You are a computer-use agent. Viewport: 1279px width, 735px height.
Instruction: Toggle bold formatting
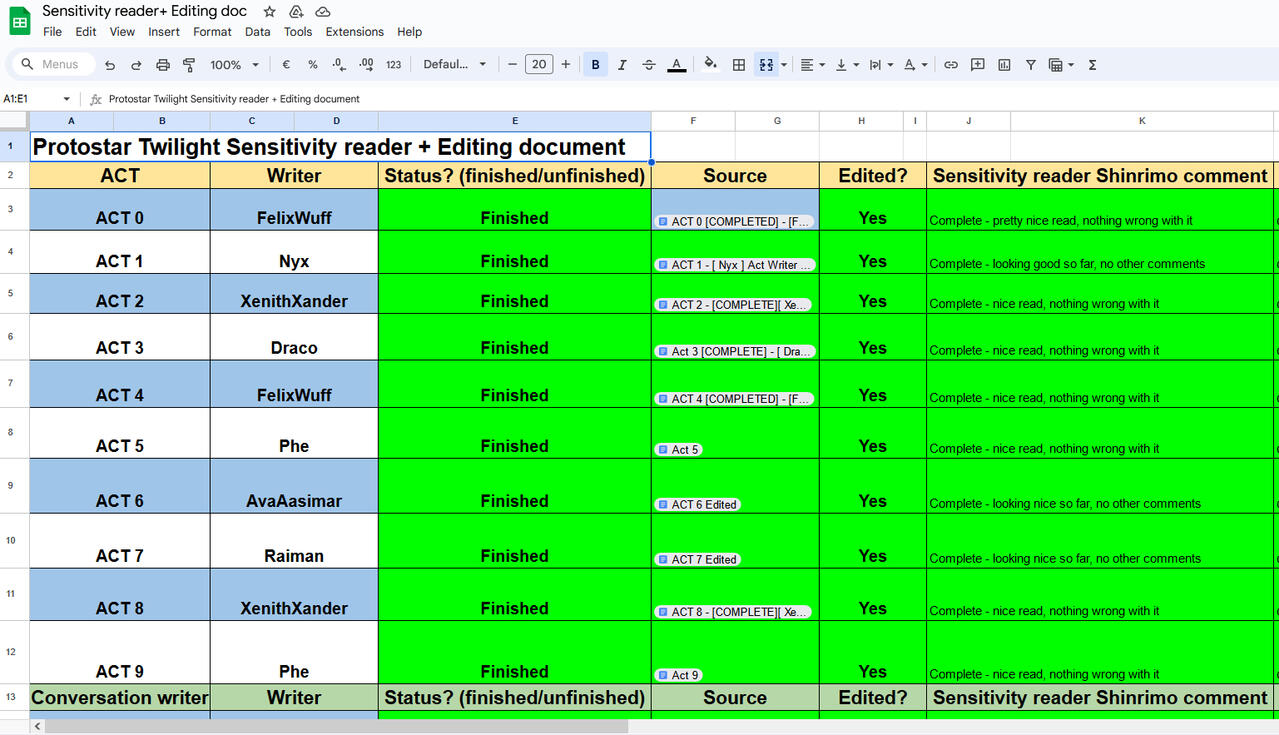click(x=595, y=64)
